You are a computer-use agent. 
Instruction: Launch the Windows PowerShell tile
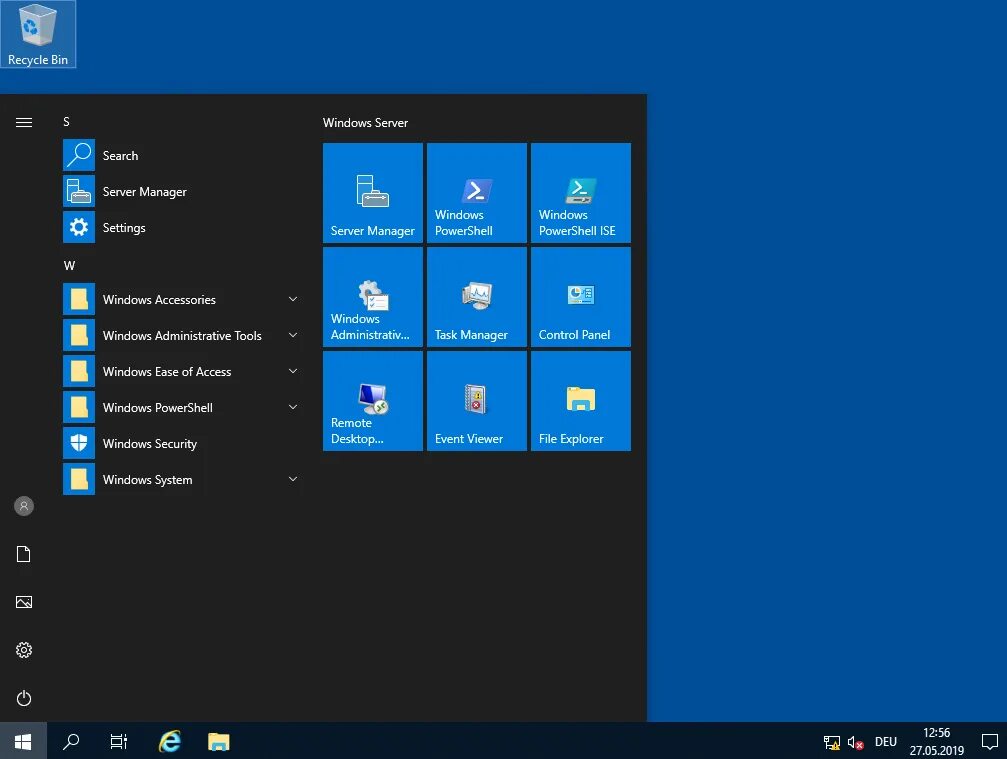click(x=477, y=193)
